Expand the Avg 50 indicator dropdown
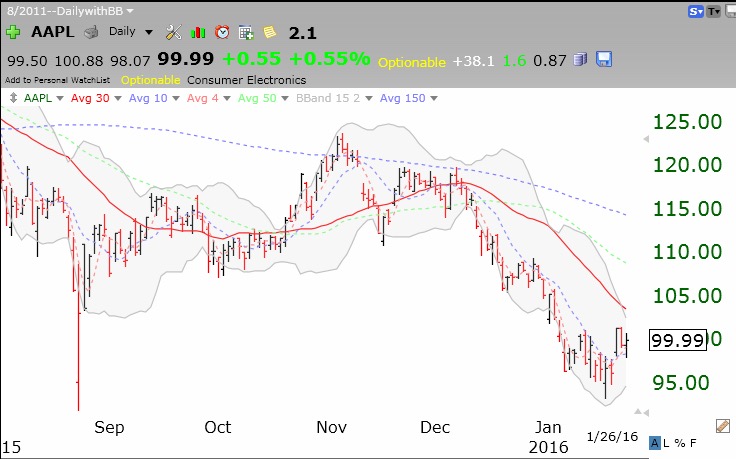Image resolution: width=736 pixels, height=459 pixels. [285, 98]
